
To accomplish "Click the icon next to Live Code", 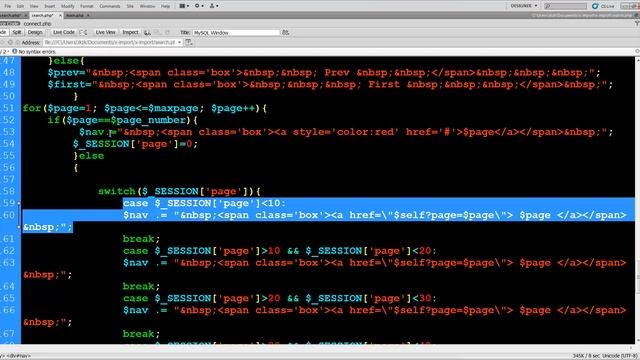I will (x=83, y=32).
